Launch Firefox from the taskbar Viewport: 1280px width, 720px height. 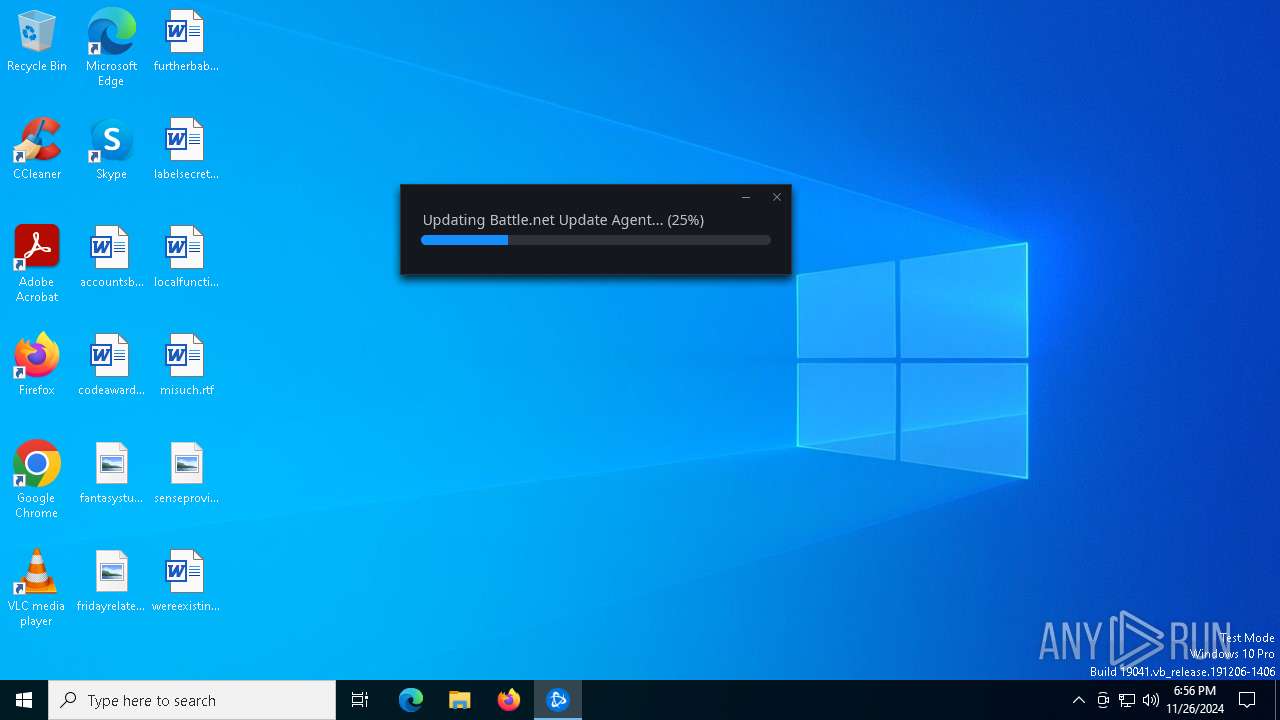pyautogui.click(x=509, y=700)
